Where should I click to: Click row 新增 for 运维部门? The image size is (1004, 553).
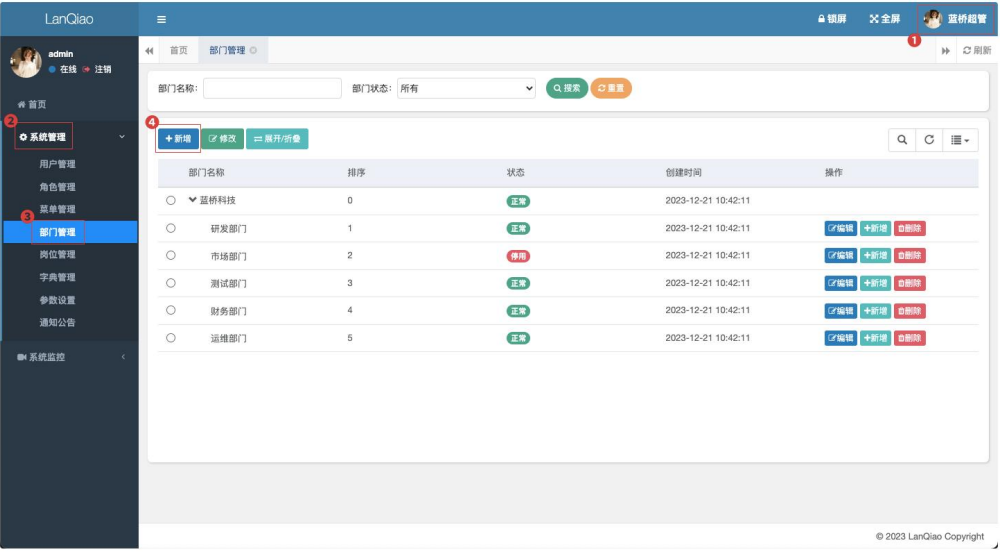[875, 338]
